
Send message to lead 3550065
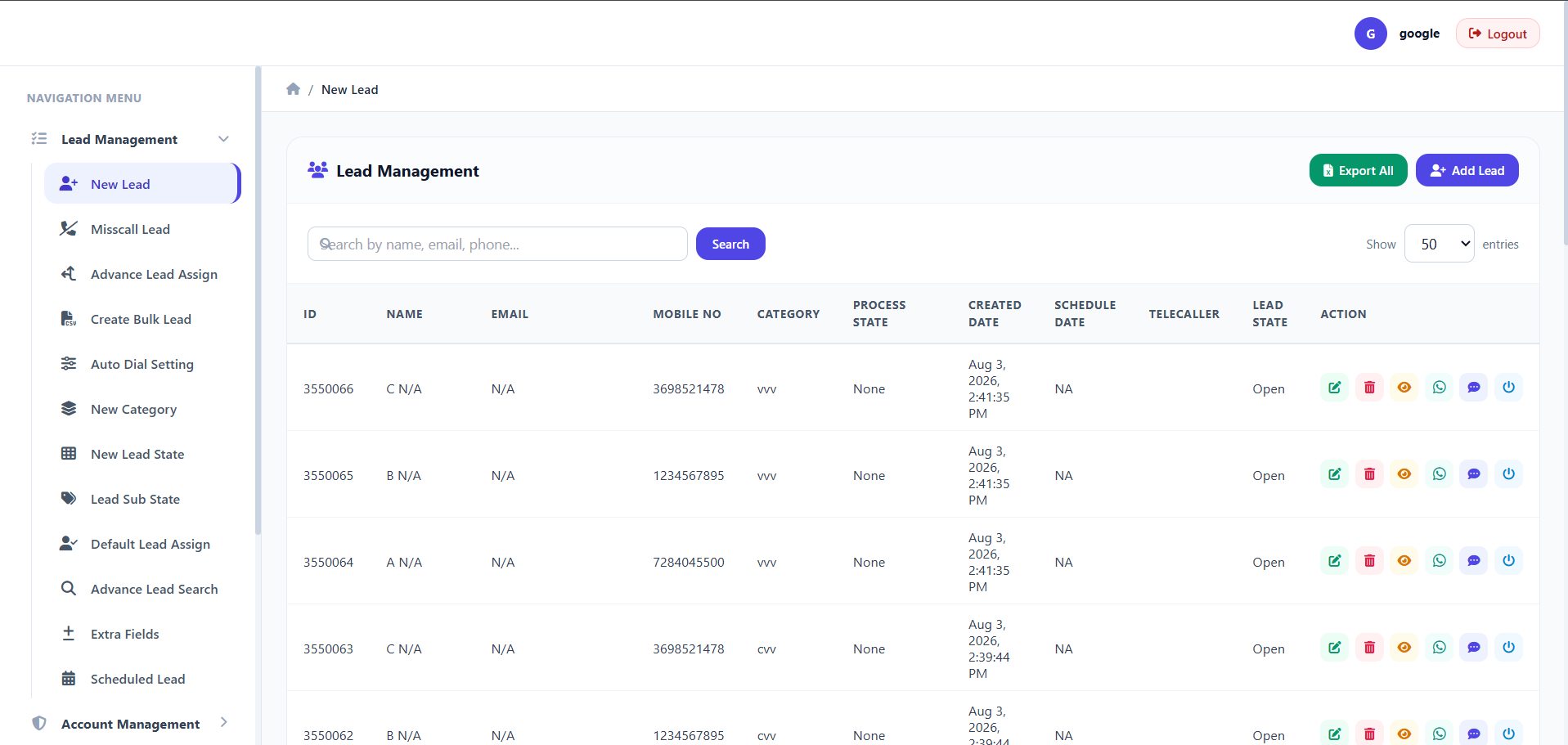[1474, 474]
